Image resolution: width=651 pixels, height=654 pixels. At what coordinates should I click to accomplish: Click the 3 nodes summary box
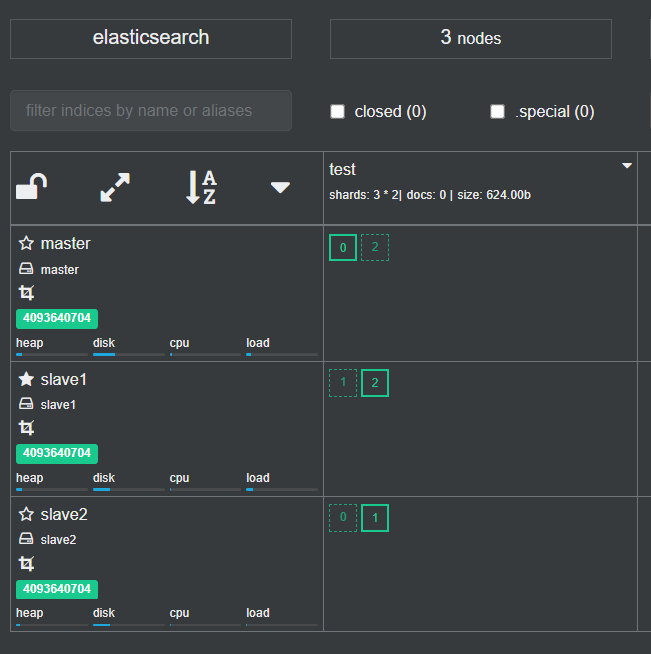click(x=470, y=38)
